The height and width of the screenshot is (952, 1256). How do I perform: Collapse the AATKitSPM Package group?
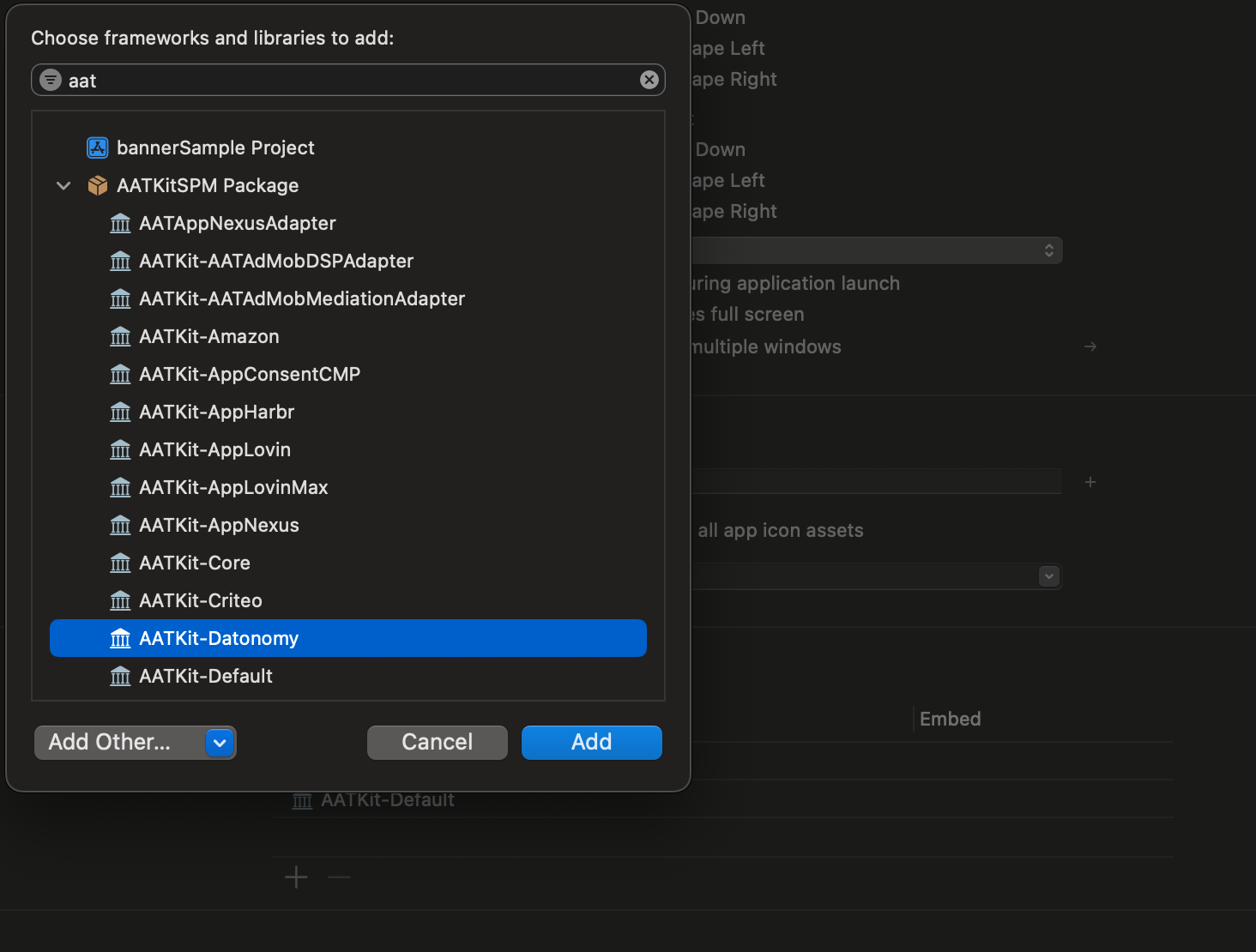63,185
